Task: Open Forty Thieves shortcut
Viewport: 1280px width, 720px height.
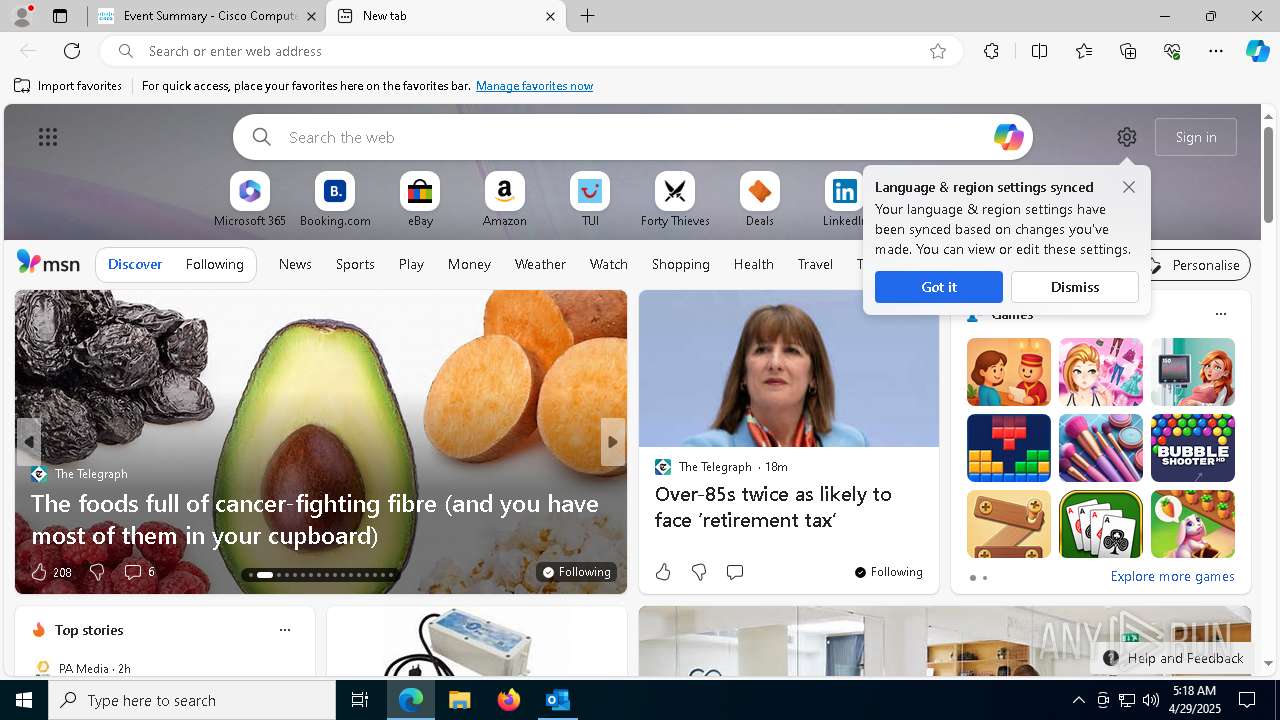Action: (675, 200)
